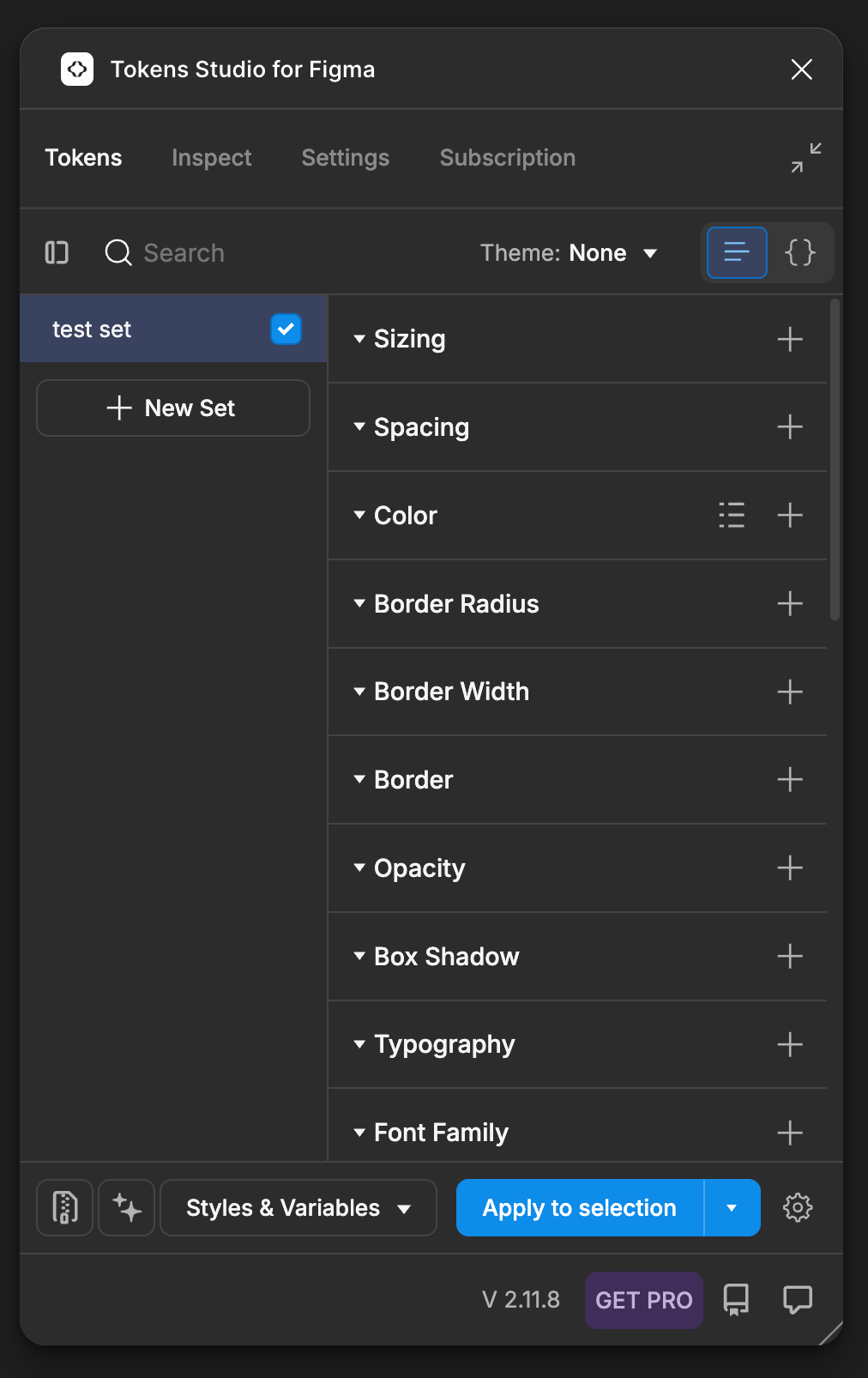Screen dimensions: 868x1378
Task: Open the Apply to selection options arrow
Action: 732,1207
